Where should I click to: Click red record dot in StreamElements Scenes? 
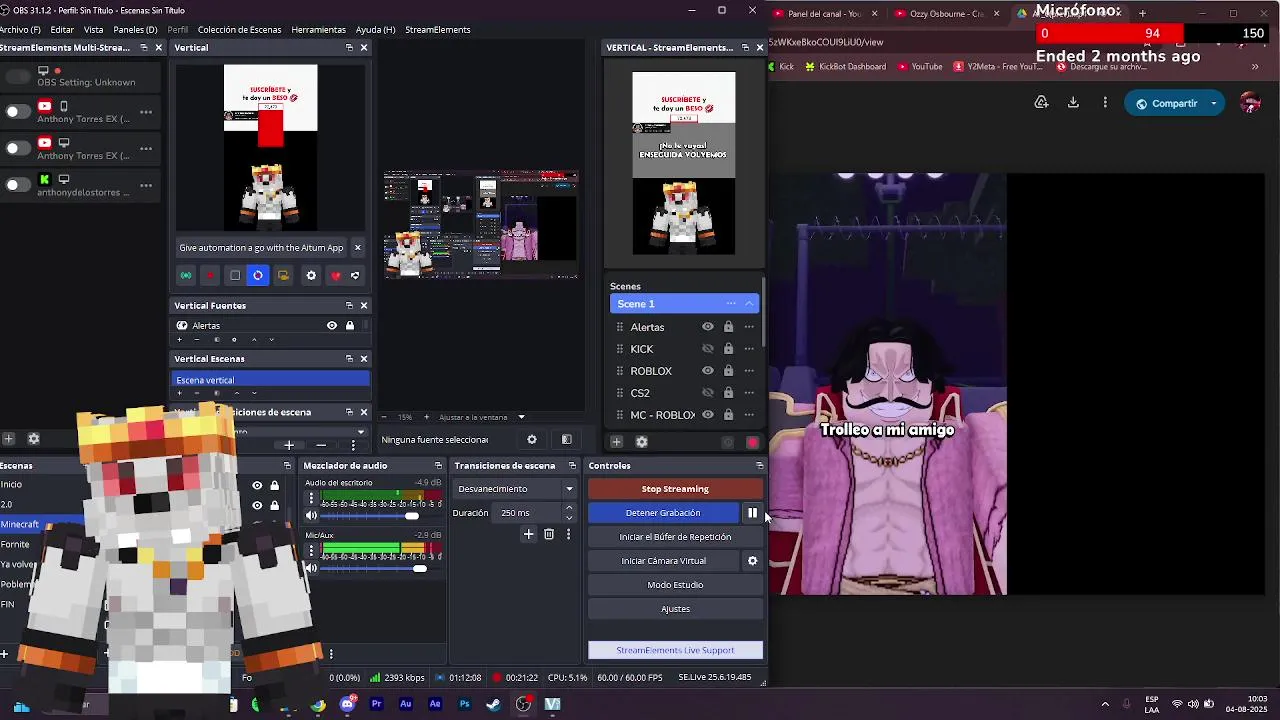[x=753, y=442]
